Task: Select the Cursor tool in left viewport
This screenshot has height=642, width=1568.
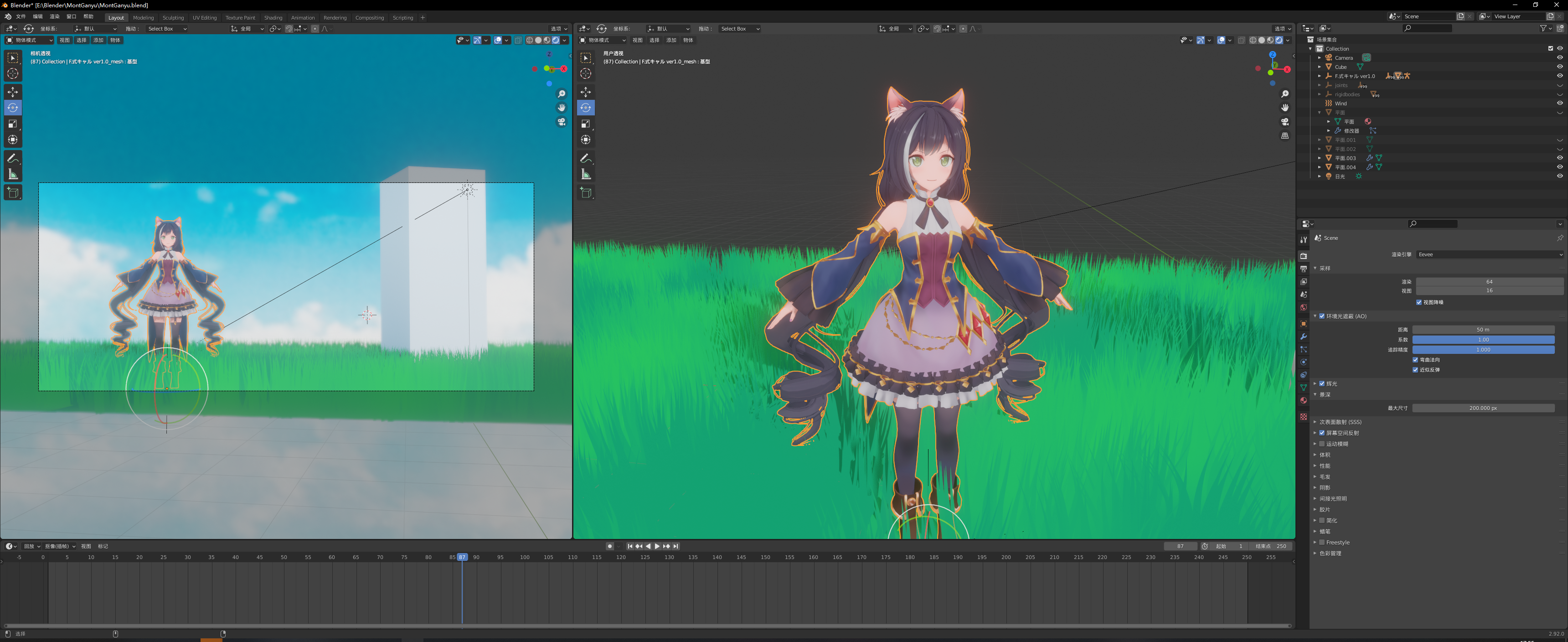Action: 13,74
